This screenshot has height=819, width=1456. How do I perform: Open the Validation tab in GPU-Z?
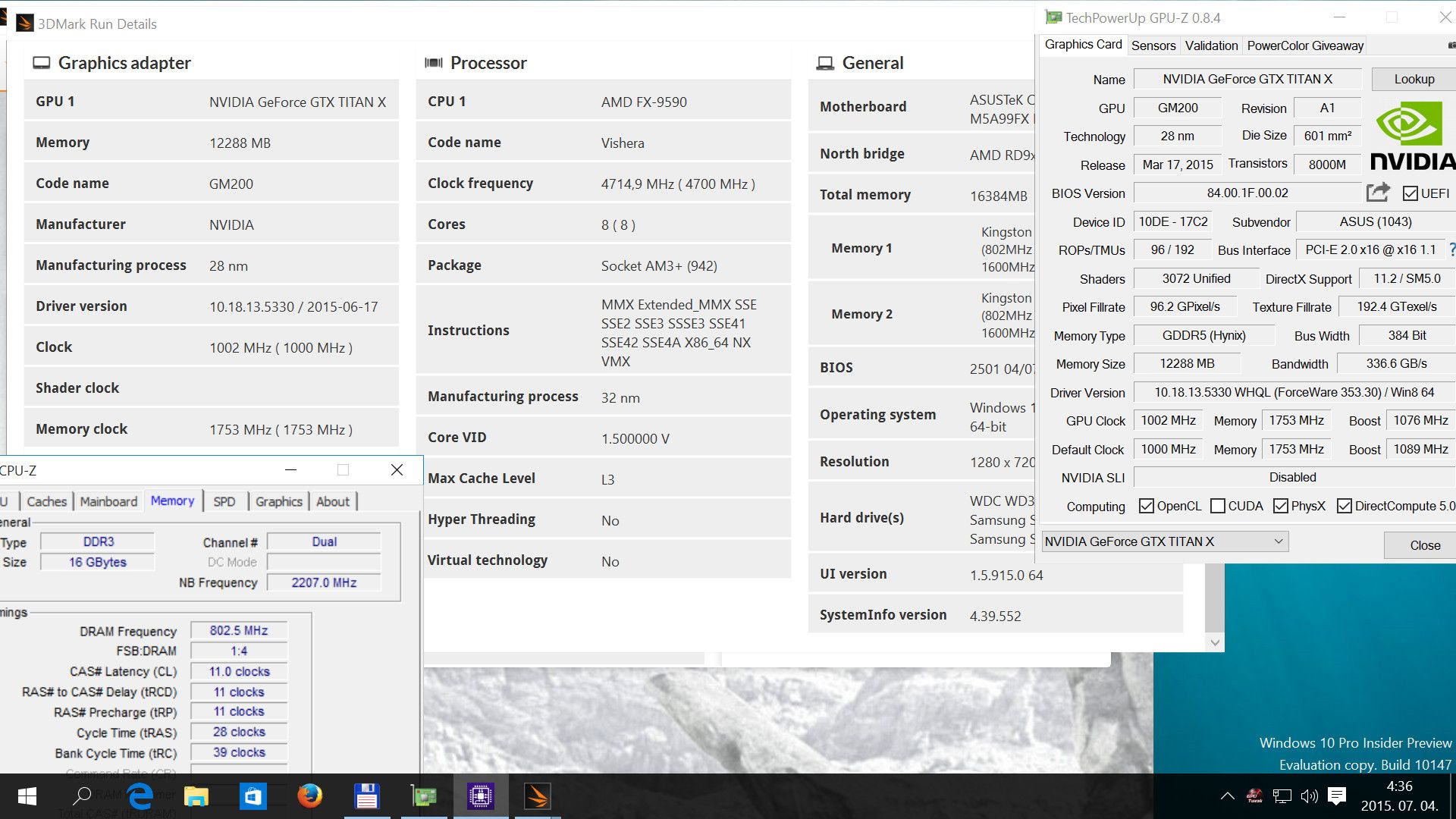pos(1211,45)
